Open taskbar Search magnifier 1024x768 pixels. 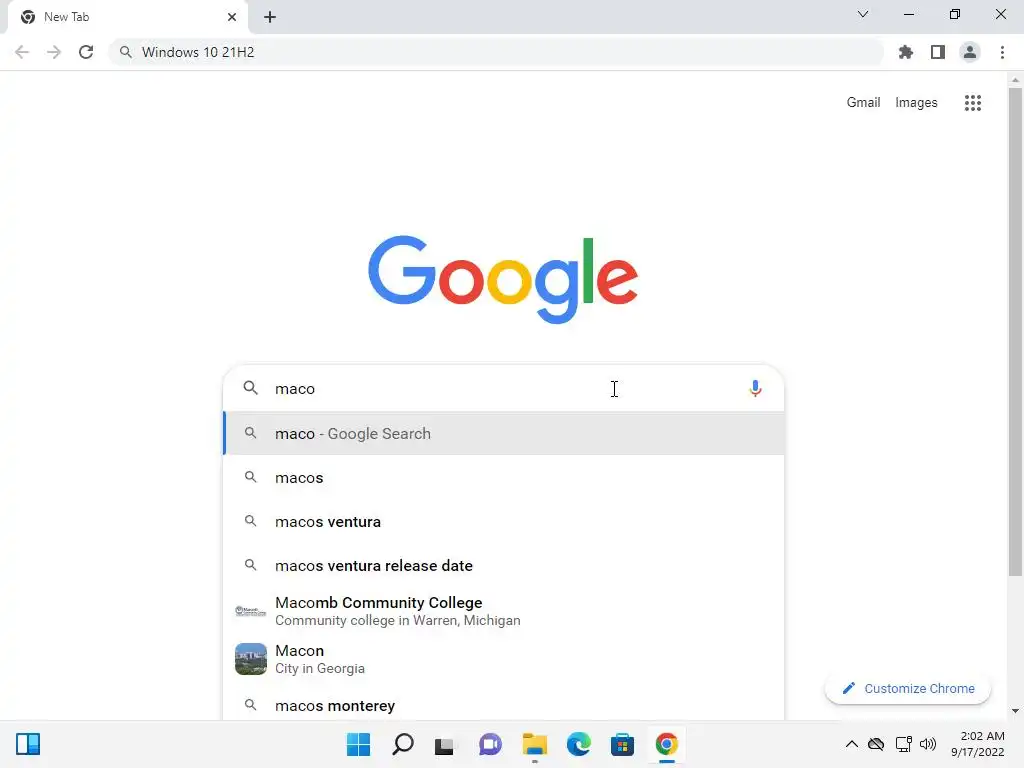pos(403,744)
